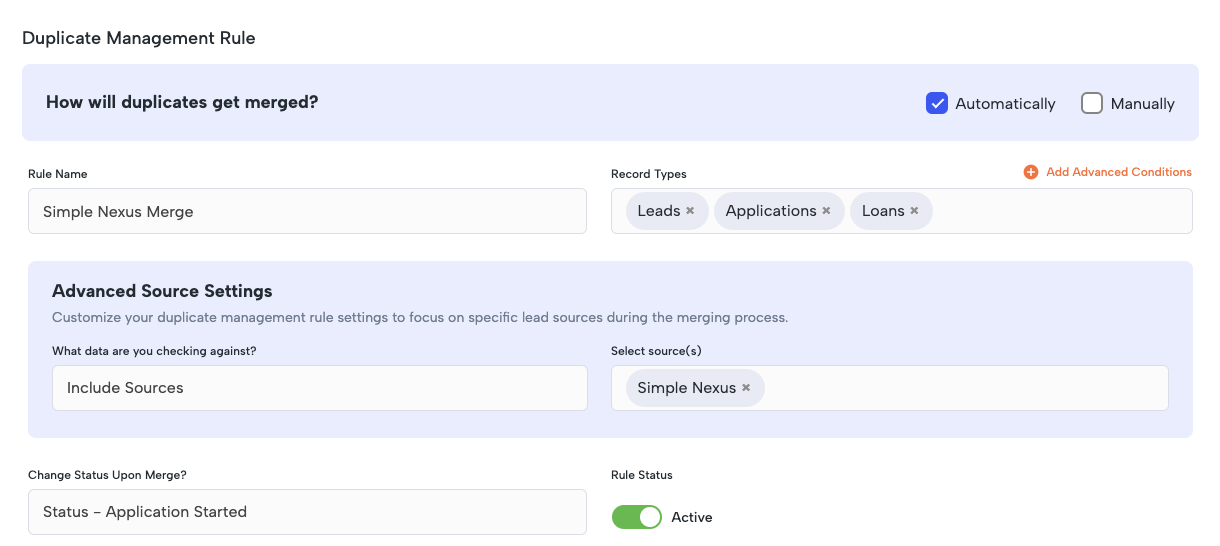Image resolution: width=1220 pixels, height=546 pixels.
Task: Remove the Leads record type tag
Action: click(x=690, y=211)
